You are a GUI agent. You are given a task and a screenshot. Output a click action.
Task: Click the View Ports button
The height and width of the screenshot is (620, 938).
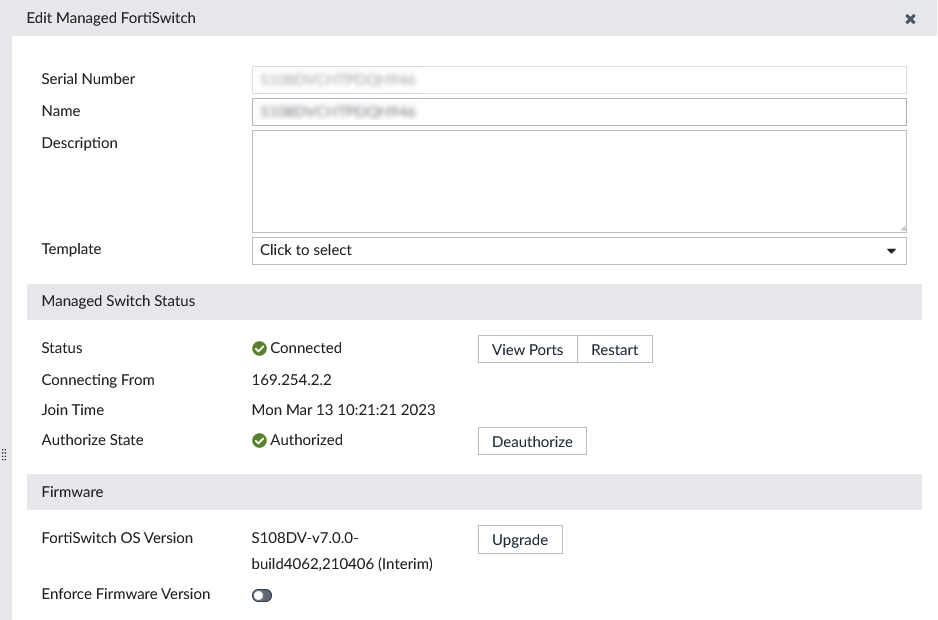[528, 349]
